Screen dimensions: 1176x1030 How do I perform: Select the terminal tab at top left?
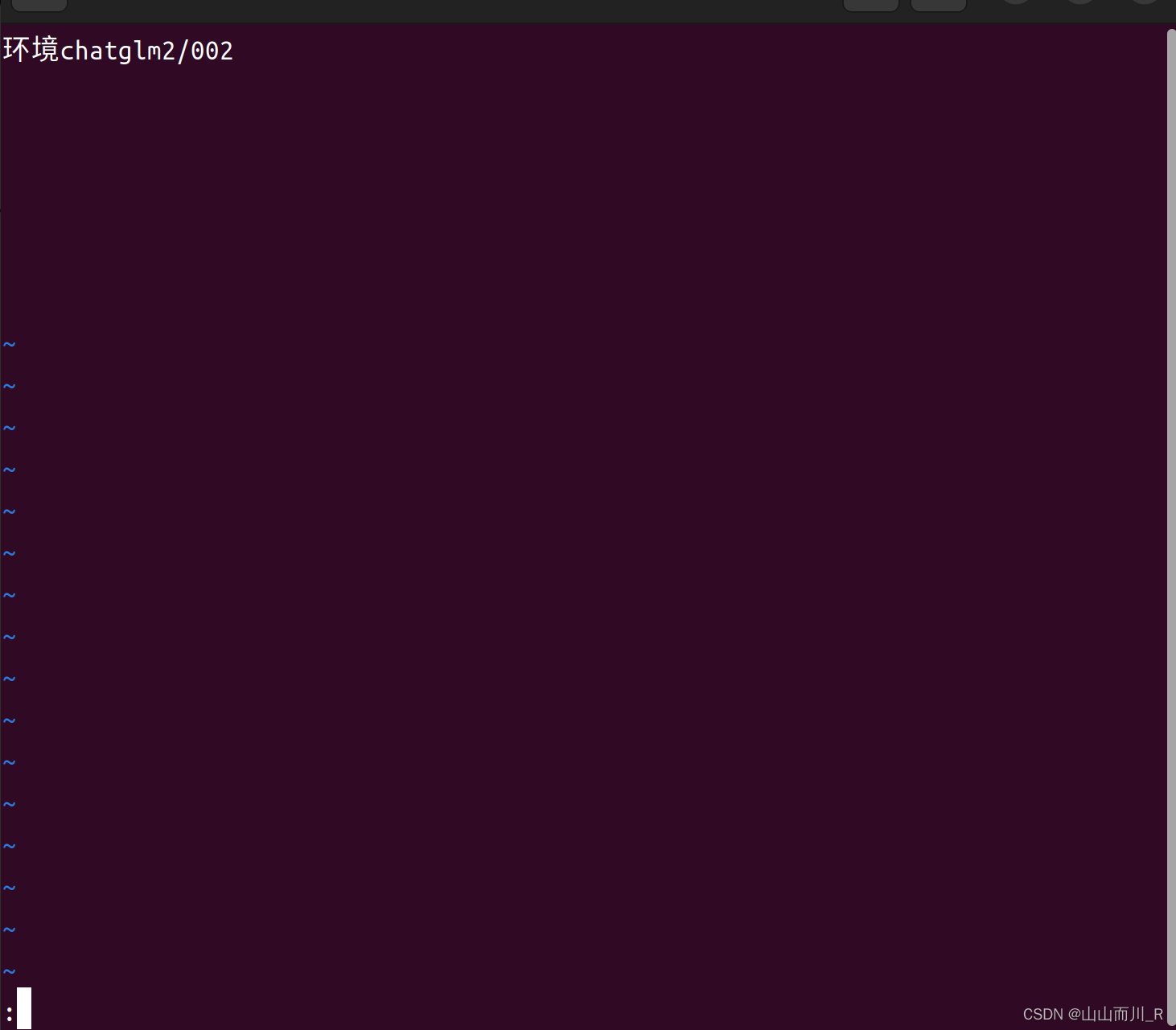click(39, 4)
